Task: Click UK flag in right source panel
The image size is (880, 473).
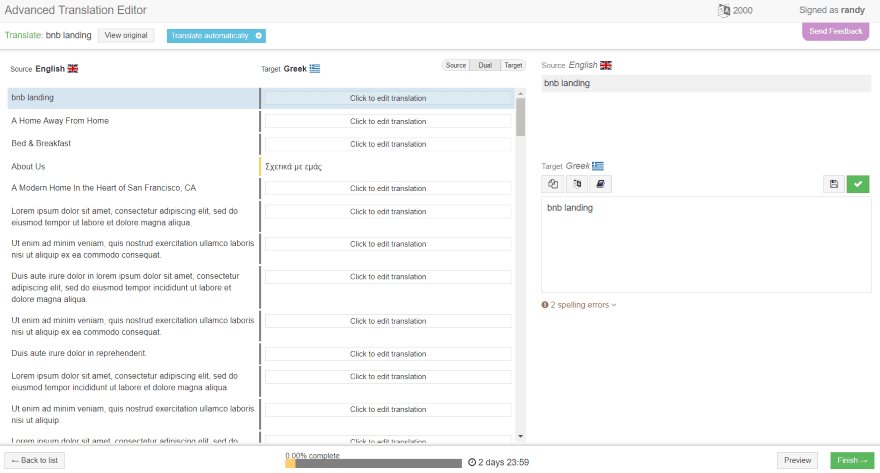Action: (606, 65)
